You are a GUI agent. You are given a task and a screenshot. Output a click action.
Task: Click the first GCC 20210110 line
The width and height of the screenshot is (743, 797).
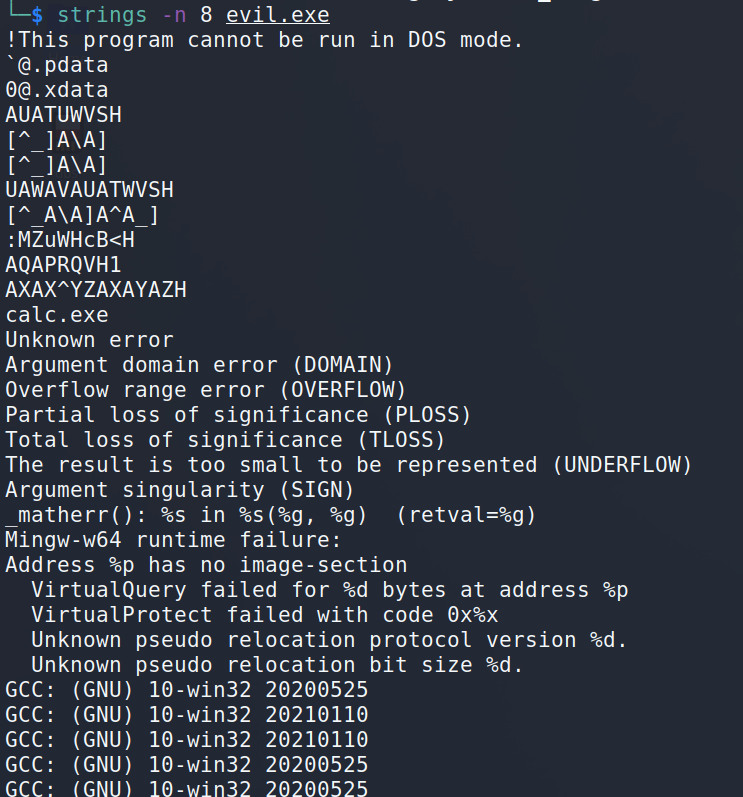click(x=187, y=715)
